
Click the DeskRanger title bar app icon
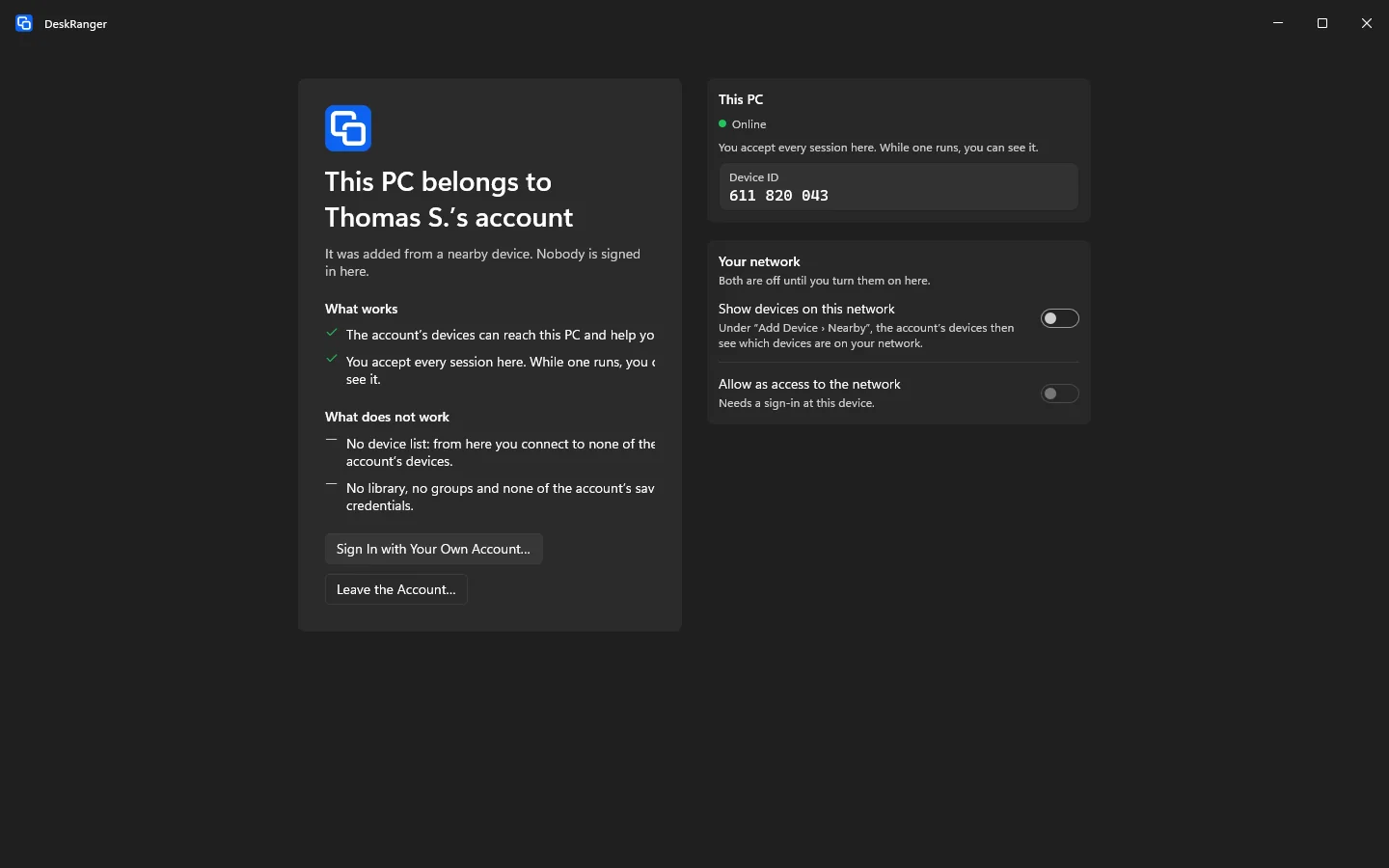(x=24, y=23)
